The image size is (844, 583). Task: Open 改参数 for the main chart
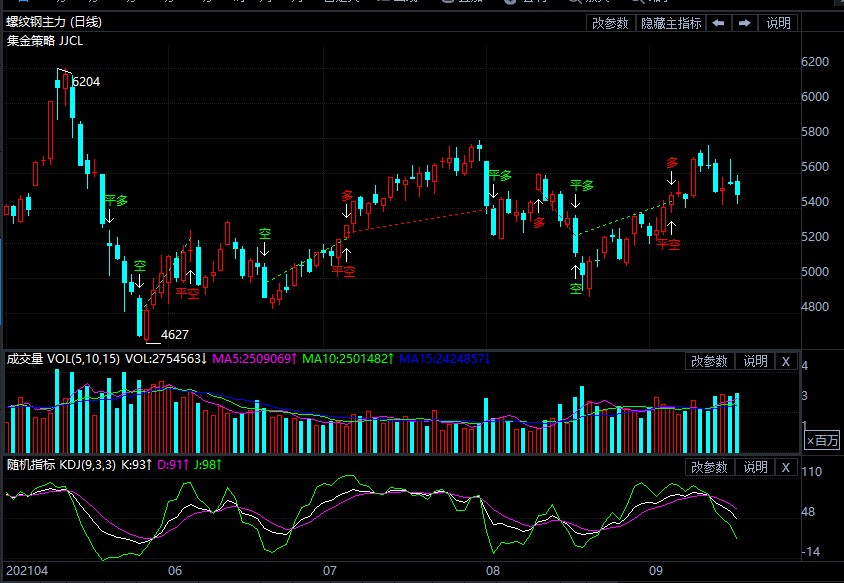610,23
